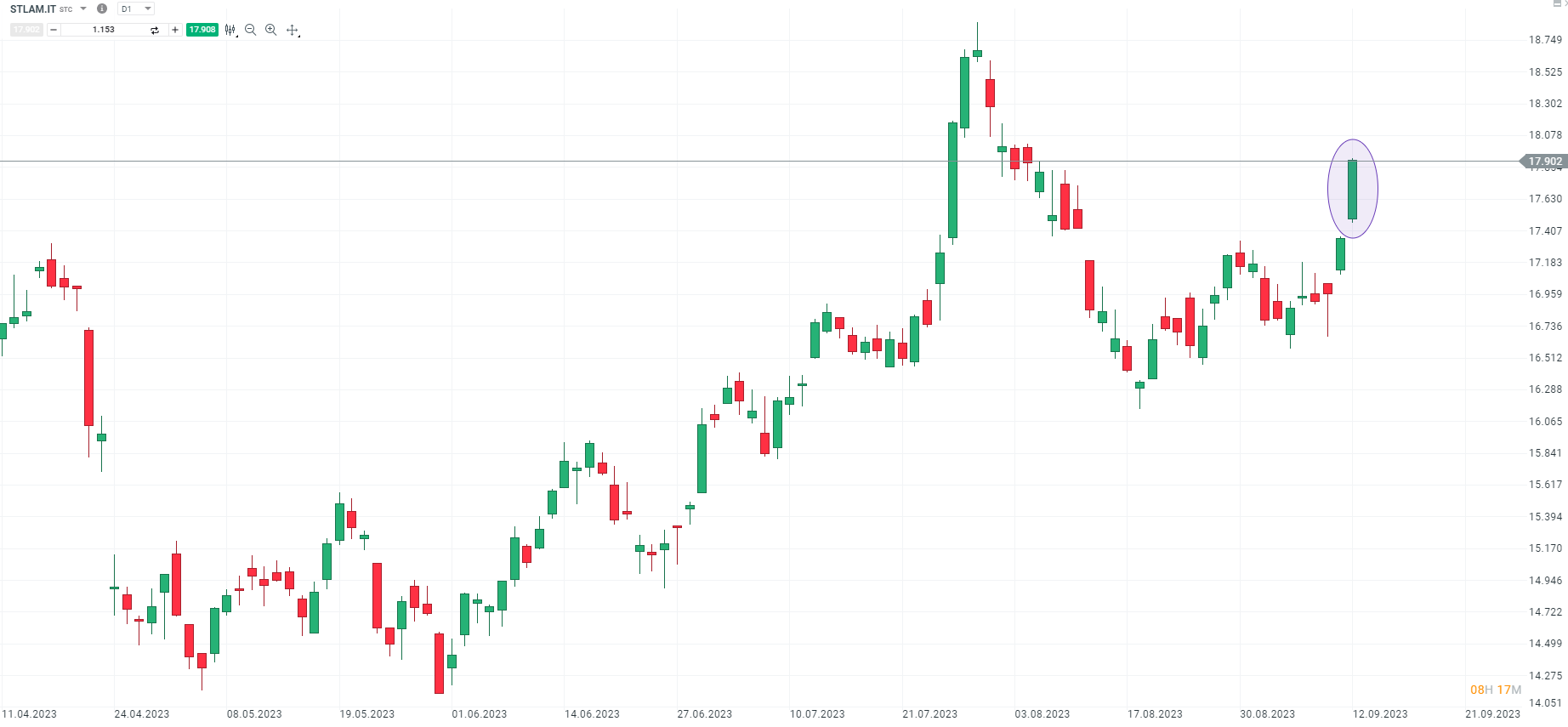Expand the STLAM.IT symbol dropdown

(x=83, y=9)
